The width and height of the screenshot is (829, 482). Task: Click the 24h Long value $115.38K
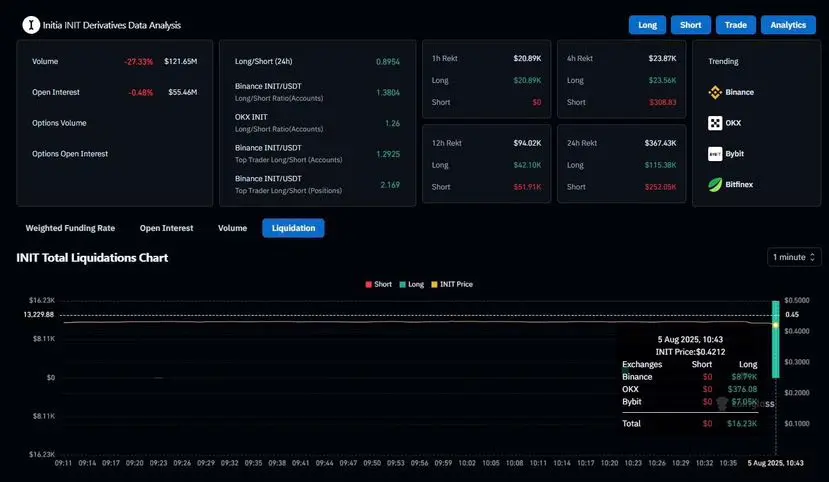pyautogui.click(x=660, y=165)
